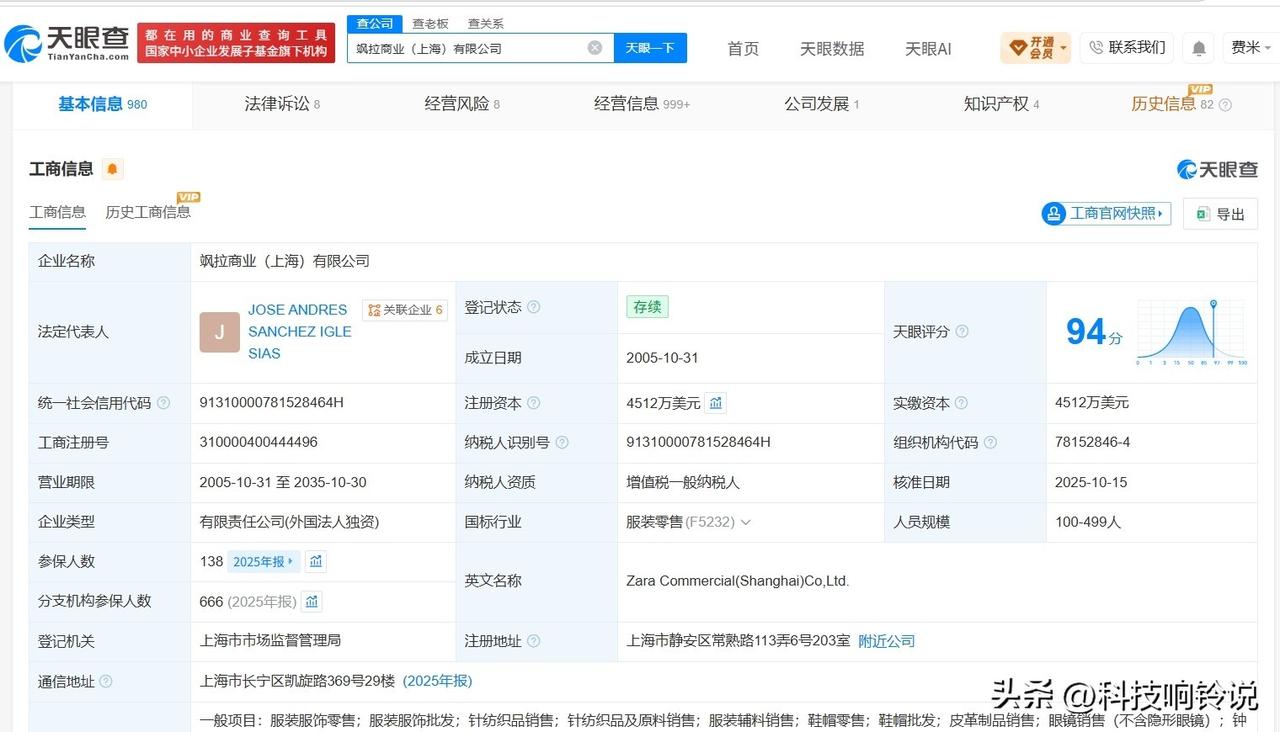The image size is (1280, 732).
Task: Expand the 服装零售 (F5232) industry dropdown
Action: tap(745, 523)
